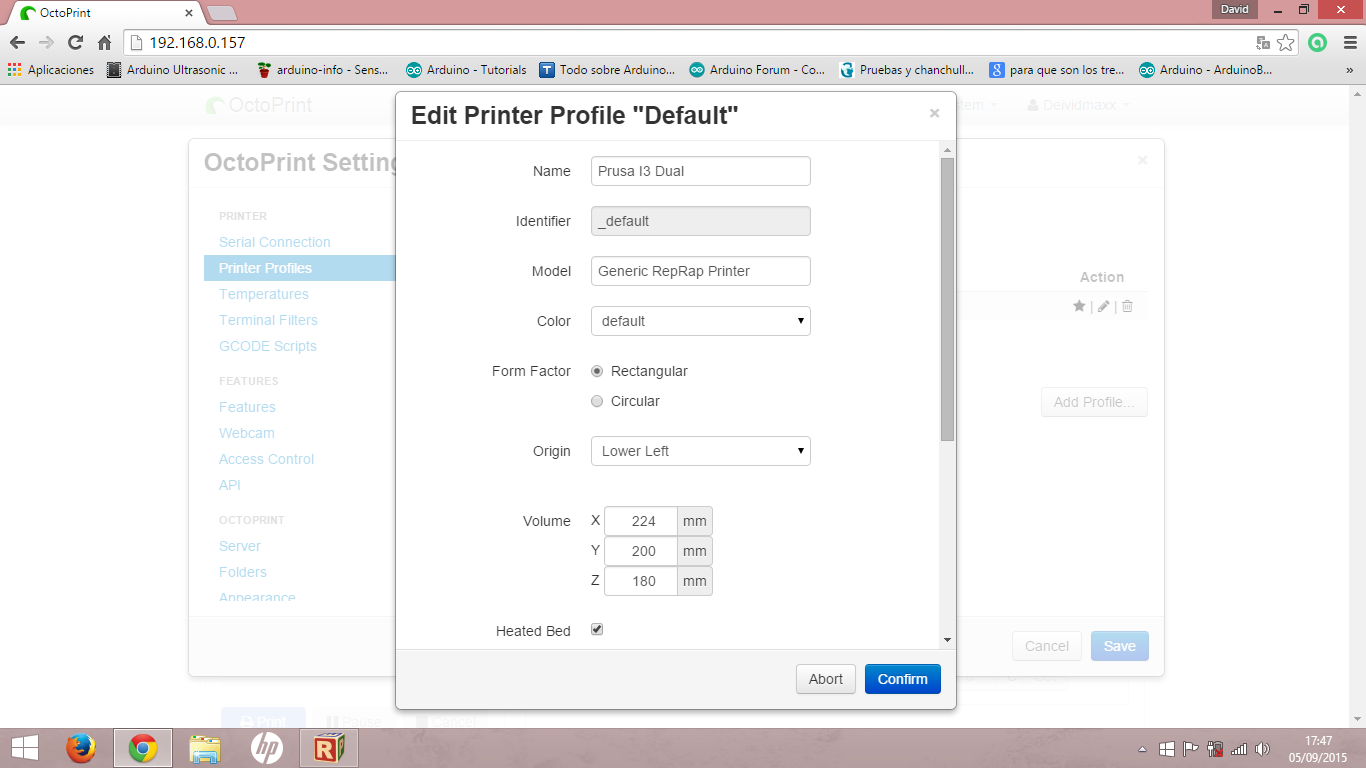
Task: Open the Color dropdown
Action: 701,321
